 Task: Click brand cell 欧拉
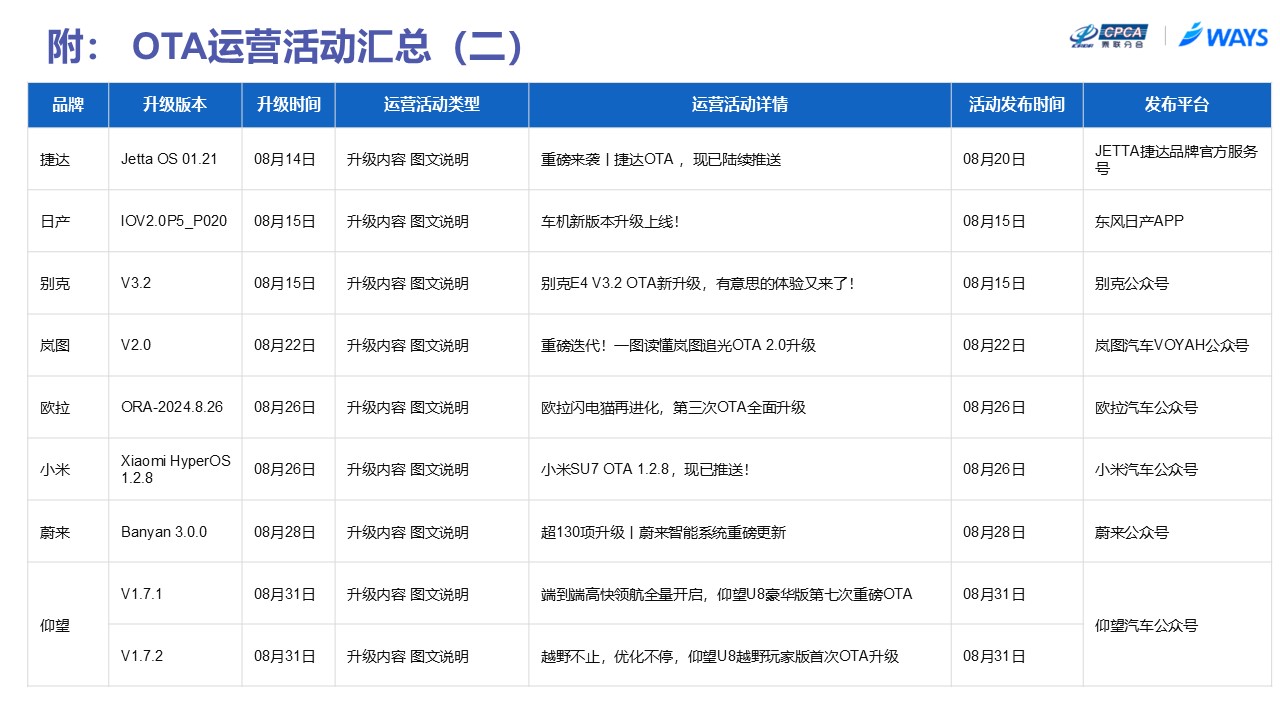point(55,407)
